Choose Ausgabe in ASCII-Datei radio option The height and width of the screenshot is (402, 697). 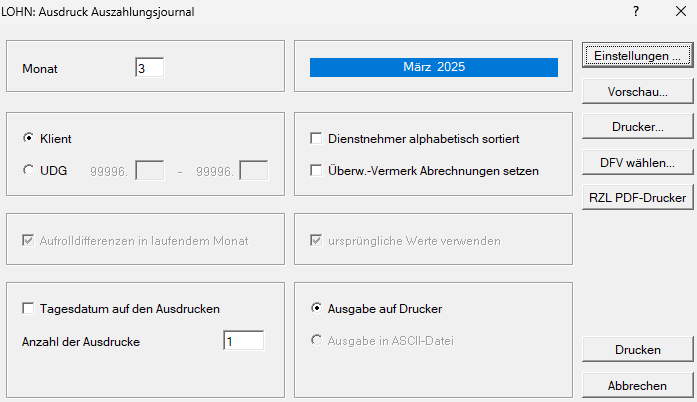pyautogui.click(x=318, y=341)
